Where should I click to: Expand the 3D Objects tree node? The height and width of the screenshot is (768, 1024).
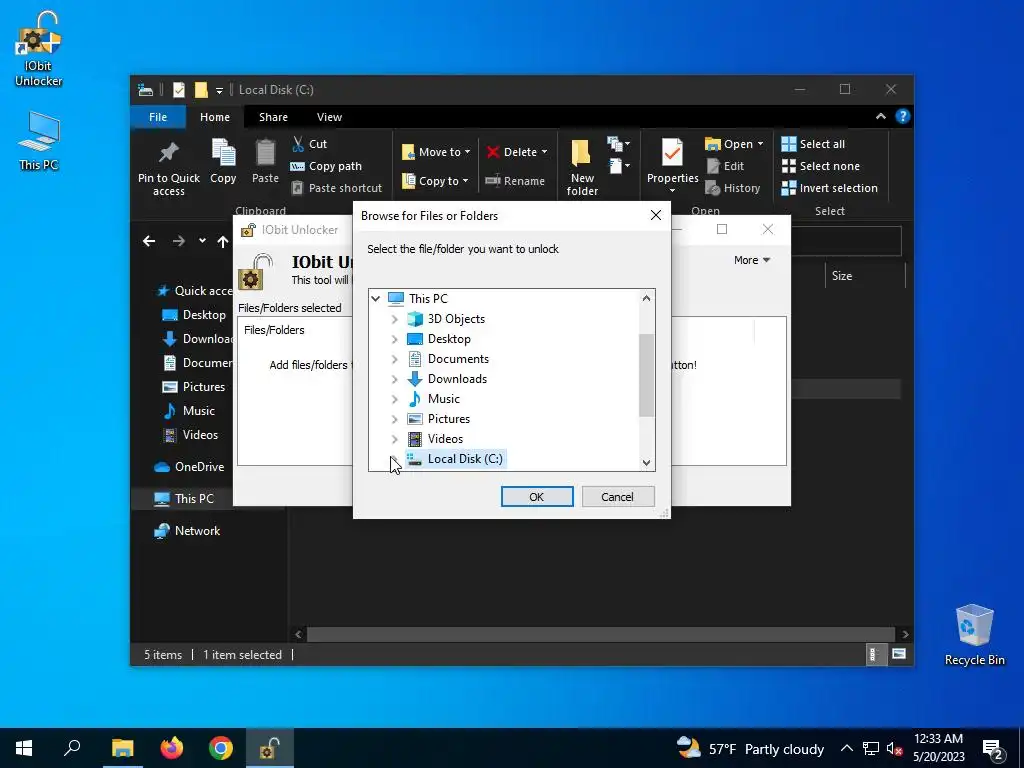[x=394, y=319]
